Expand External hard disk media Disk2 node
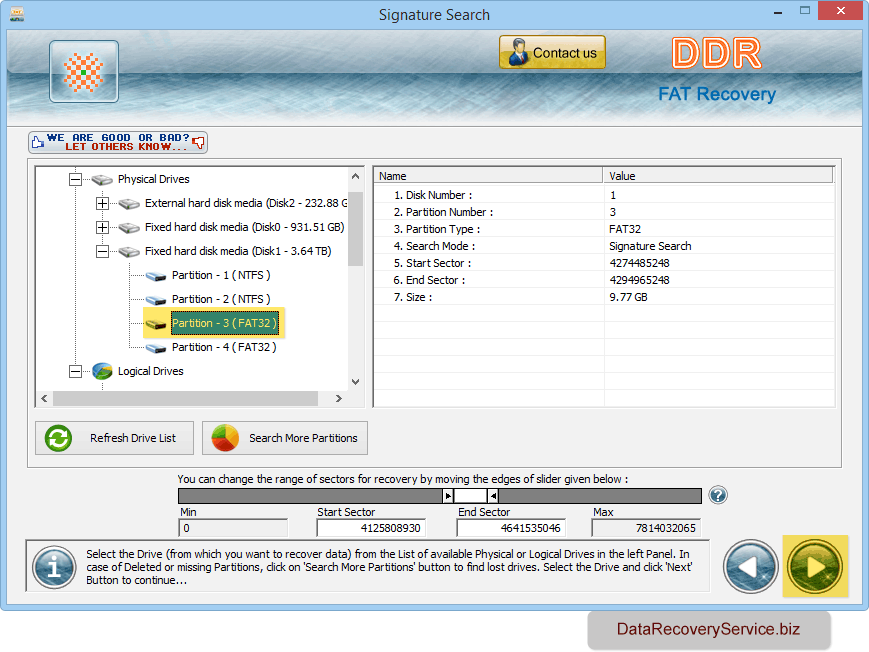Image resolution: width=869 pixels, height=652 pixels. (x=102, y=203)
